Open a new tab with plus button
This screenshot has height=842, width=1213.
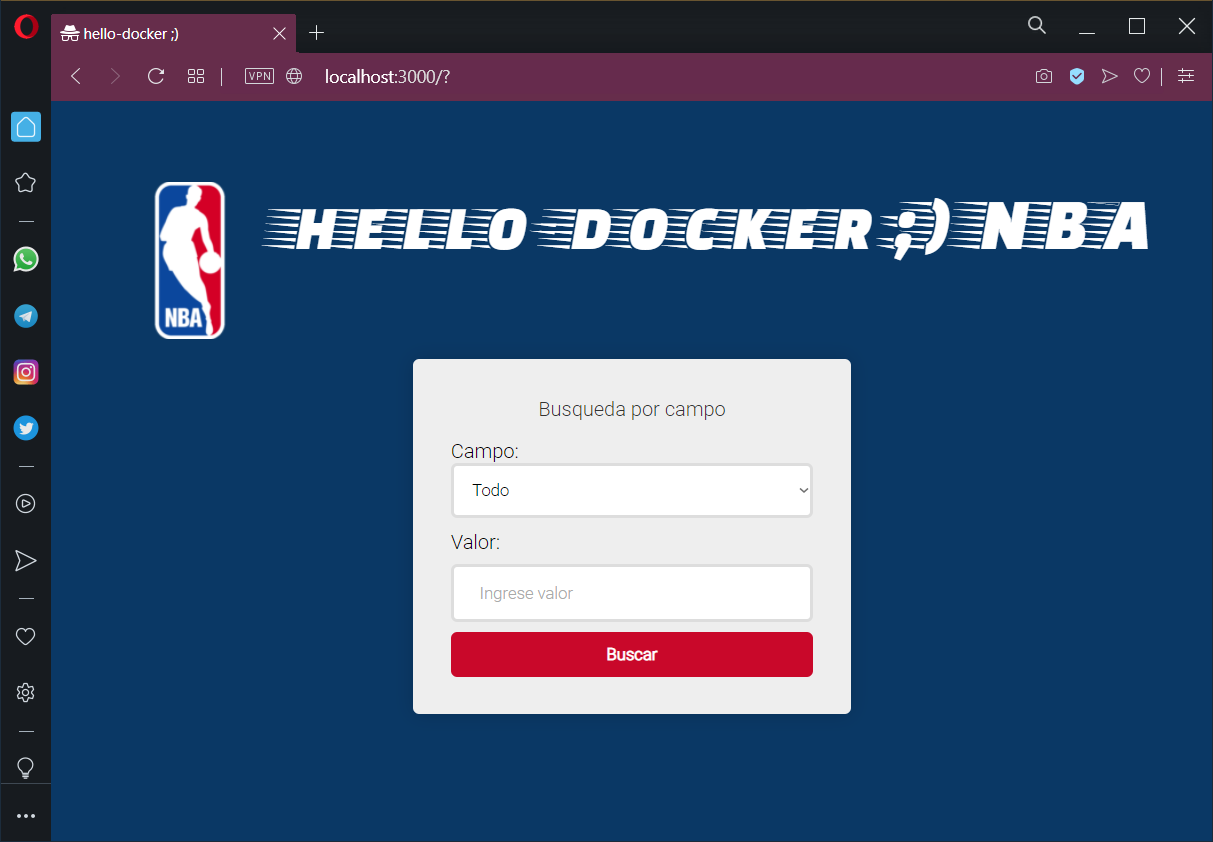317,33
